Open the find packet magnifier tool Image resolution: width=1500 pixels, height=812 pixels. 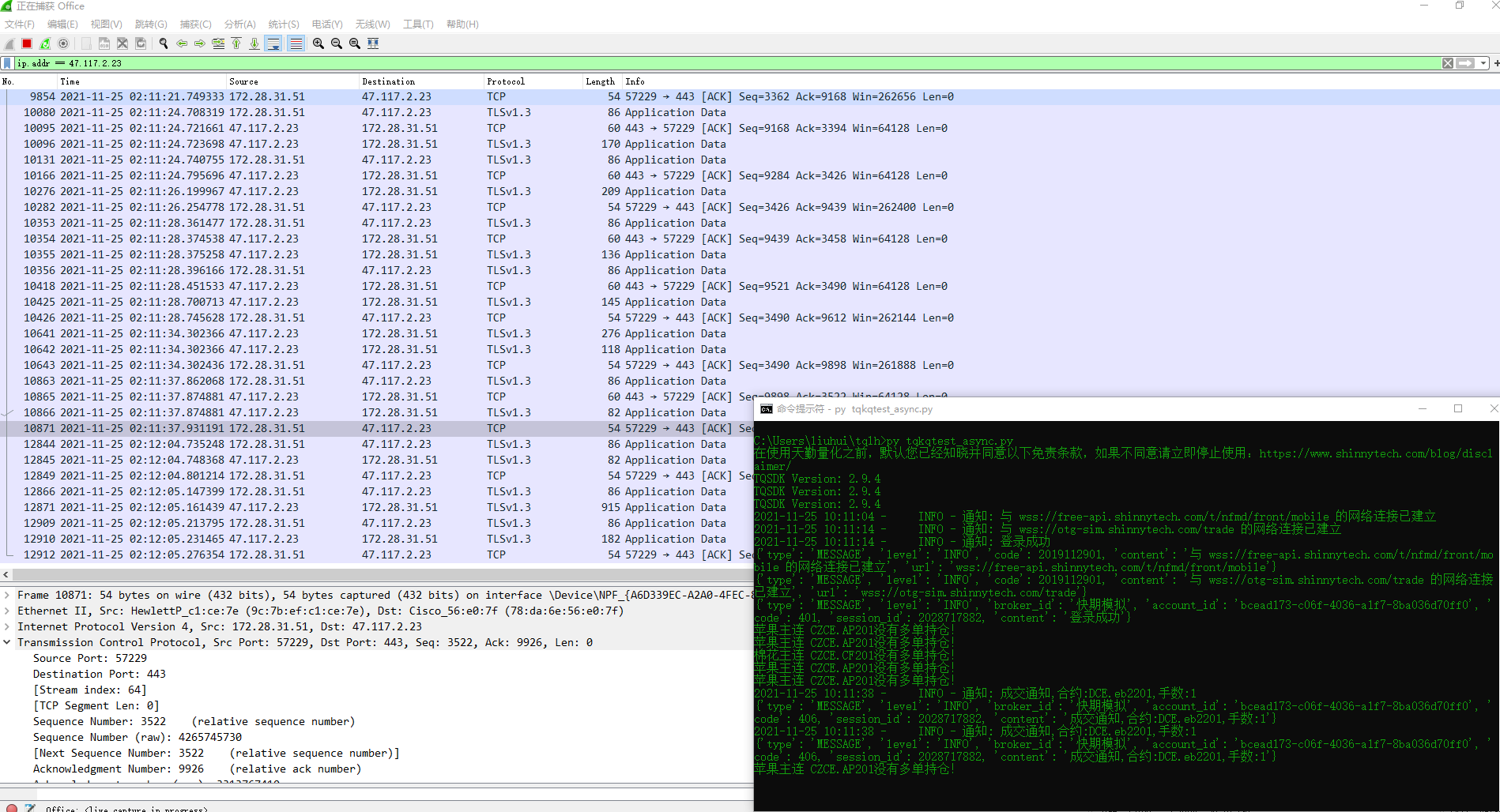[x=164, y=43]
